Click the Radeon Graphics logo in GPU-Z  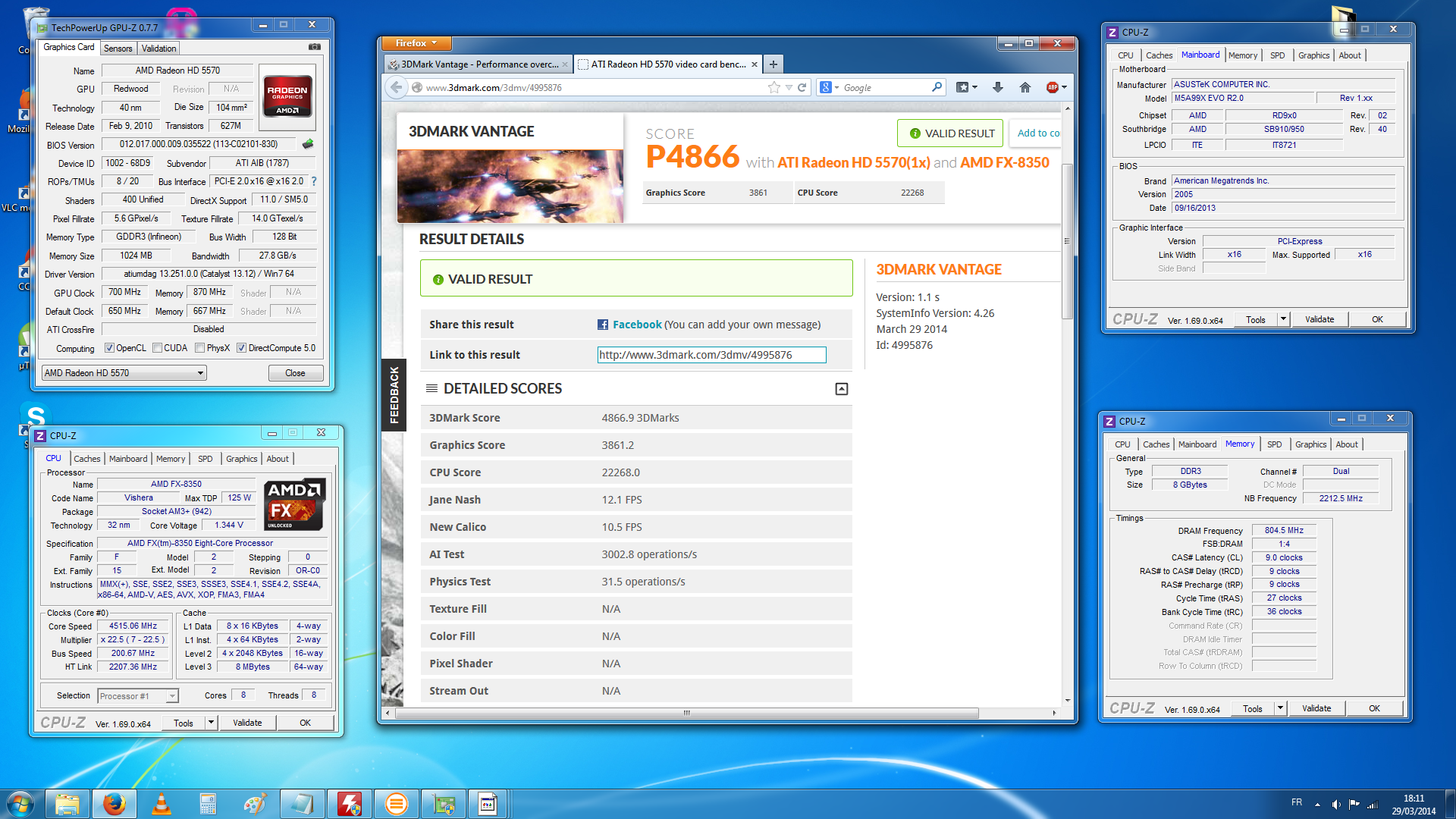pos(287,96)
